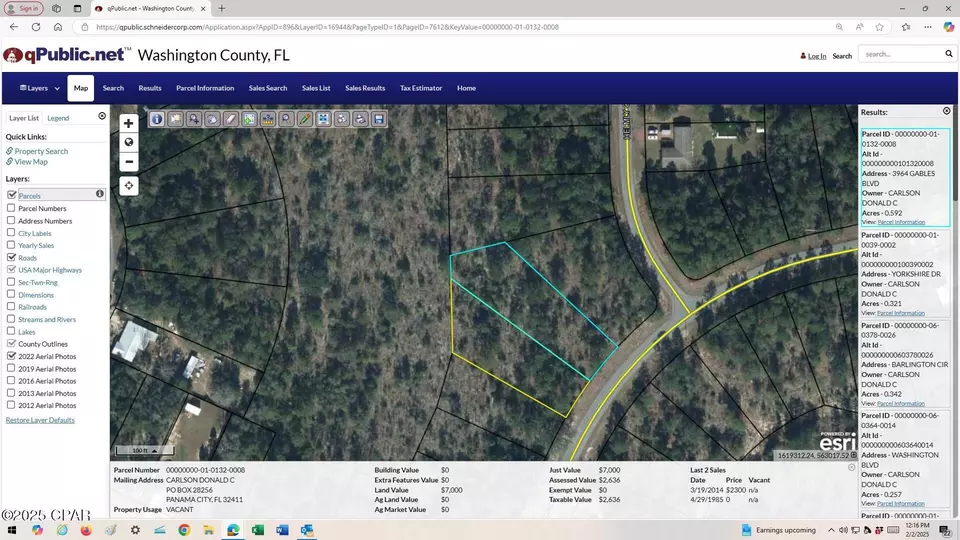Collapse the Results panel with its arrow

pyautogui.click(x=947, y=111)
